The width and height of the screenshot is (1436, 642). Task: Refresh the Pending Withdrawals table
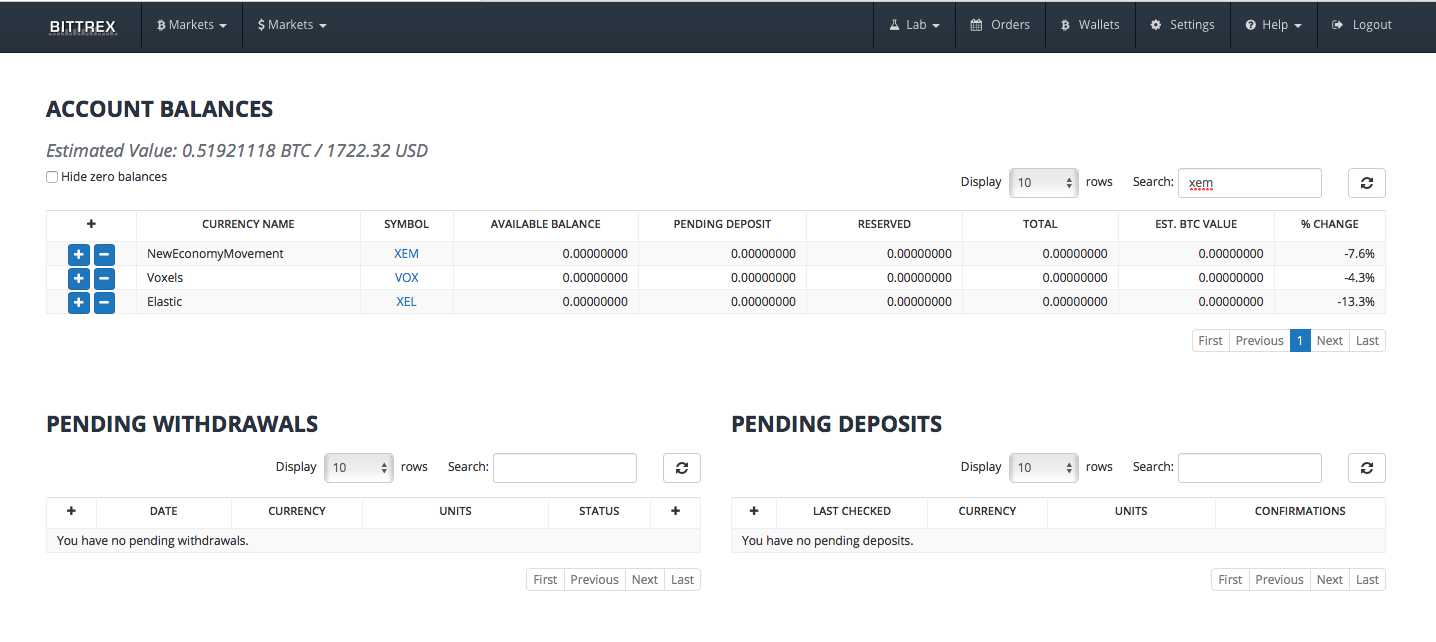(x=682, y=468)
